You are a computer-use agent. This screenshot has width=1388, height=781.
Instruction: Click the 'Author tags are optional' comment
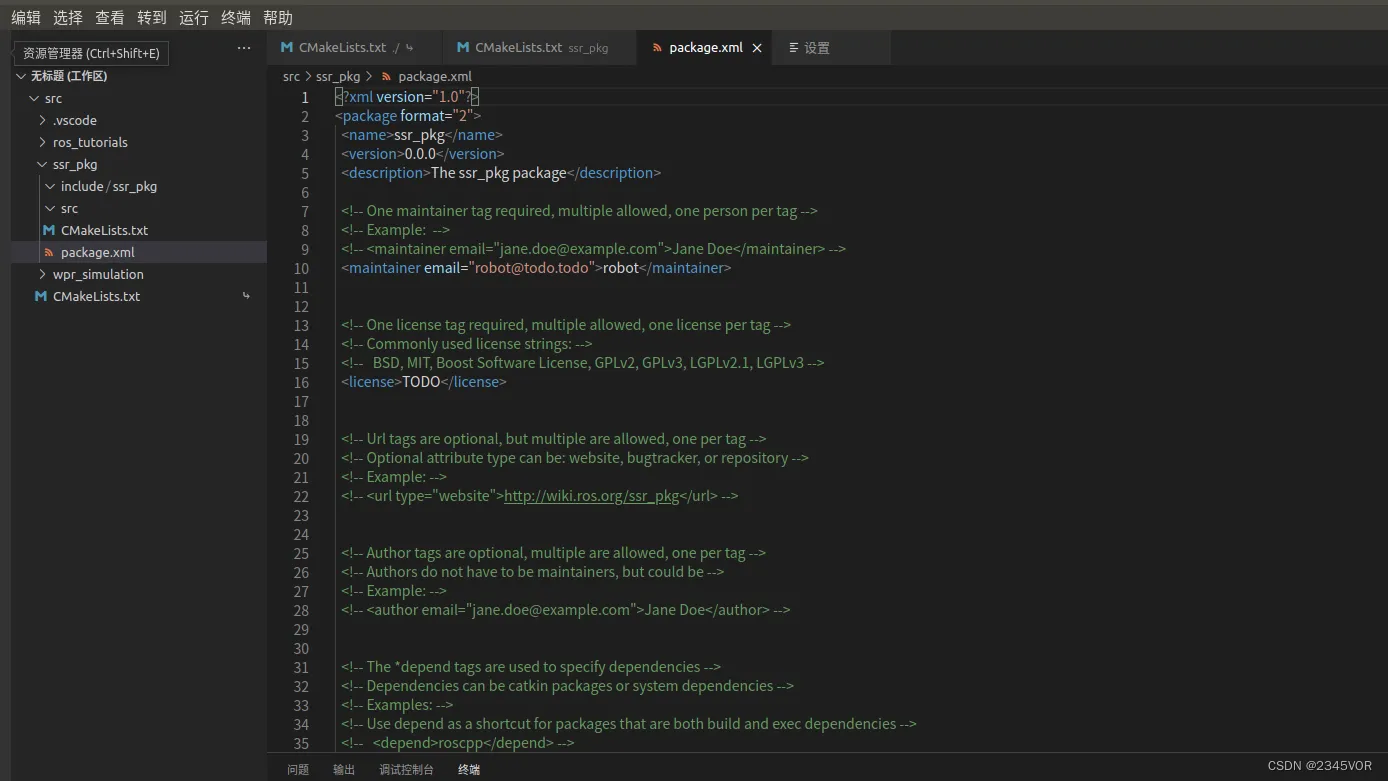553,553
